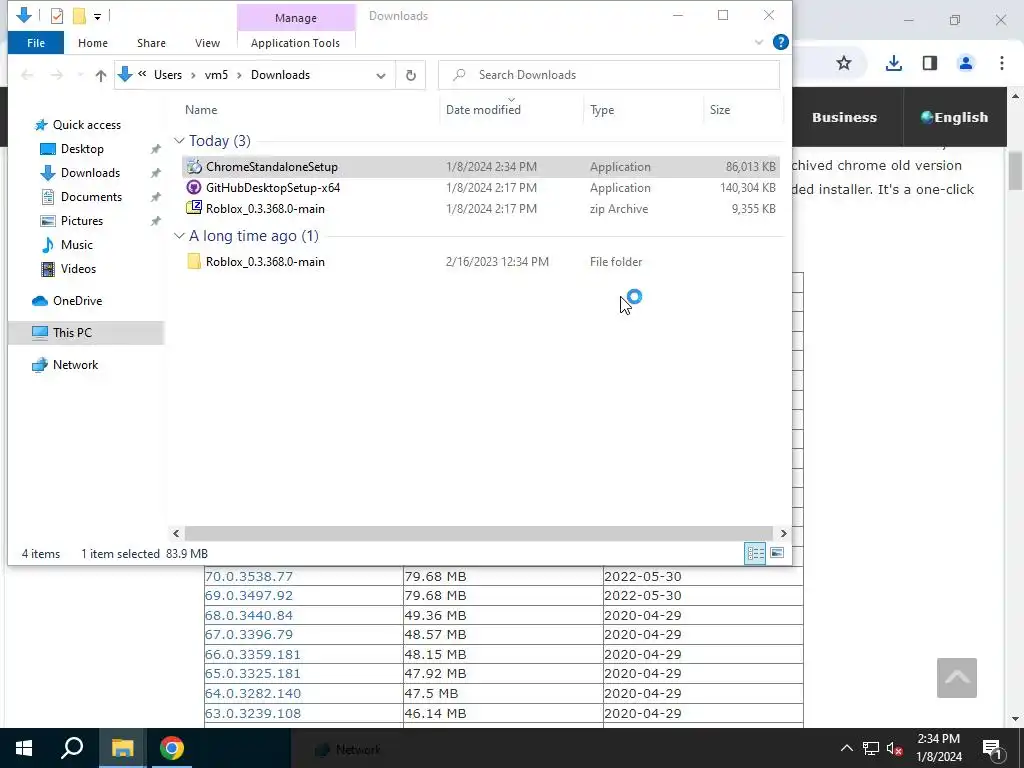1024x768 pixels.
Task: Open Chrome version 63.0.3239.108 link
Action: coord(253,713)
